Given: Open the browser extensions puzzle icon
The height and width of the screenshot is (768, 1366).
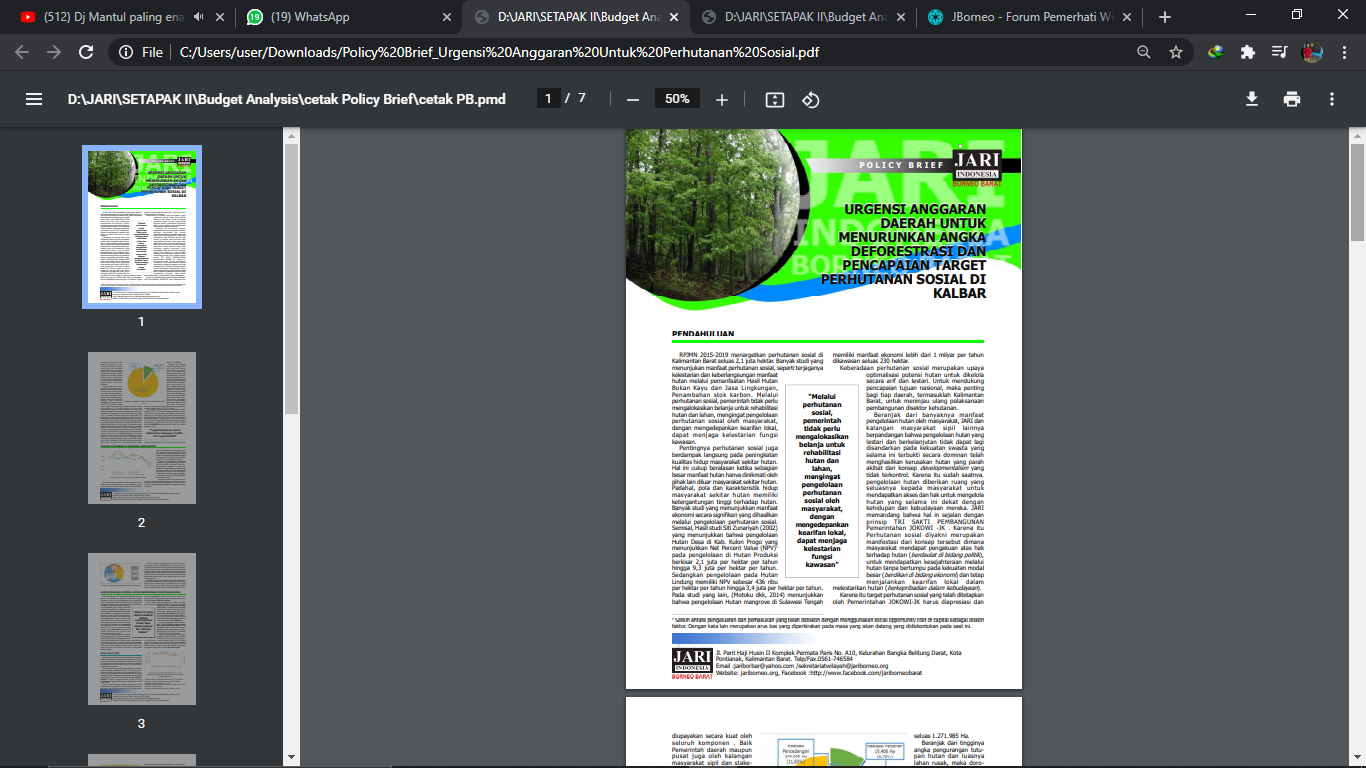Looking at the screenshot, I should (x=1247, y=52).
